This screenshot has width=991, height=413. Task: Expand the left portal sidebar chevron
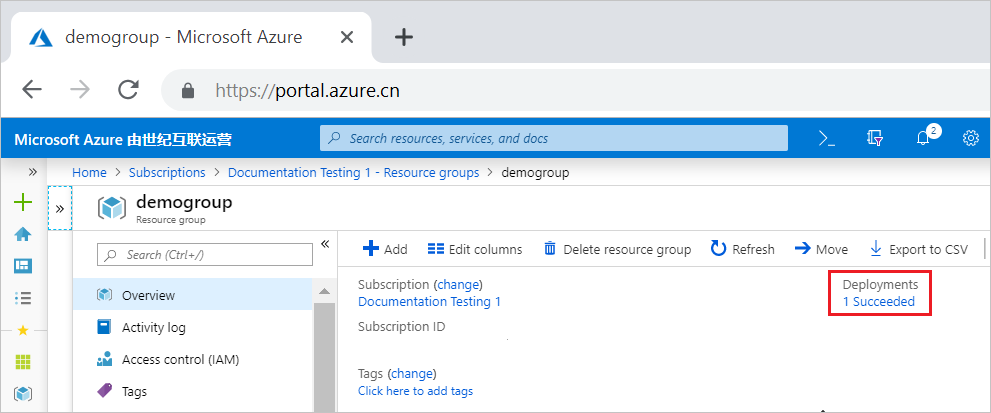click(x=32, y=172)
